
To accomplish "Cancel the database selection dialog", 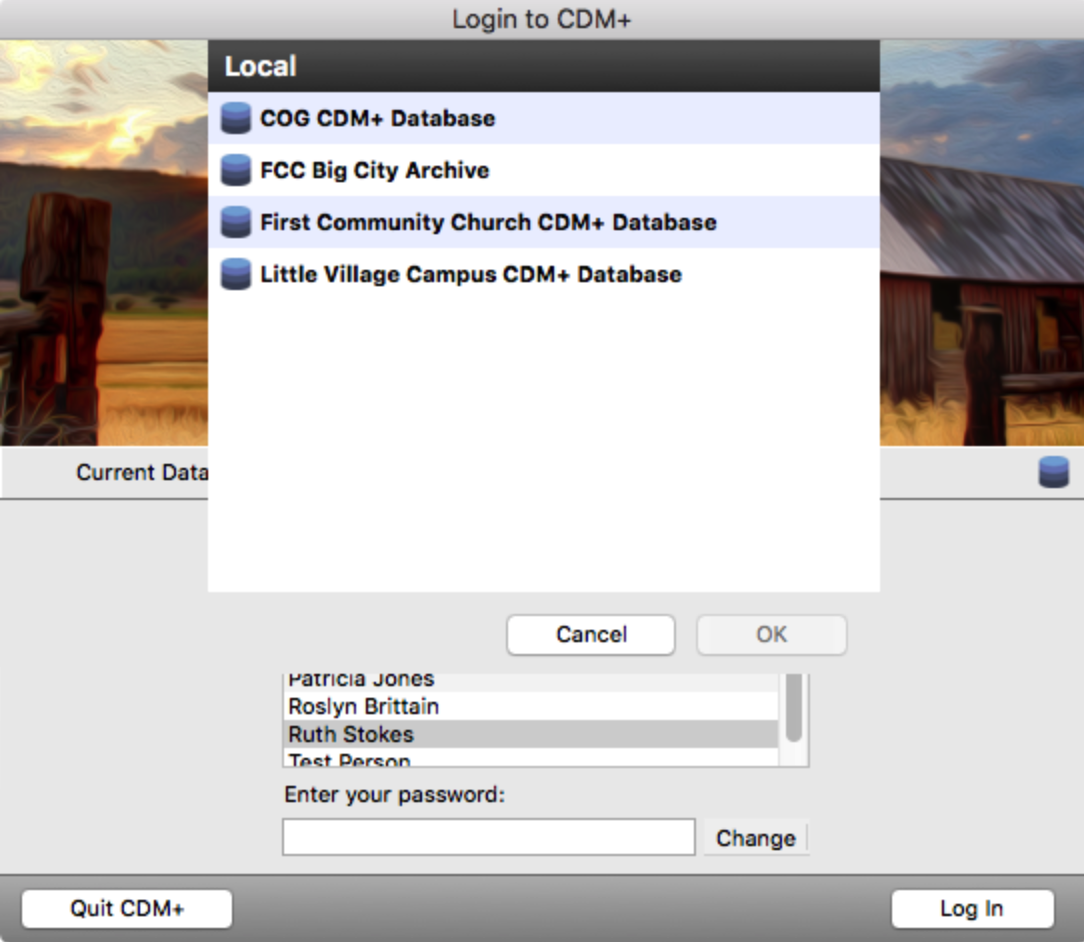I will (x=590, y=635).
